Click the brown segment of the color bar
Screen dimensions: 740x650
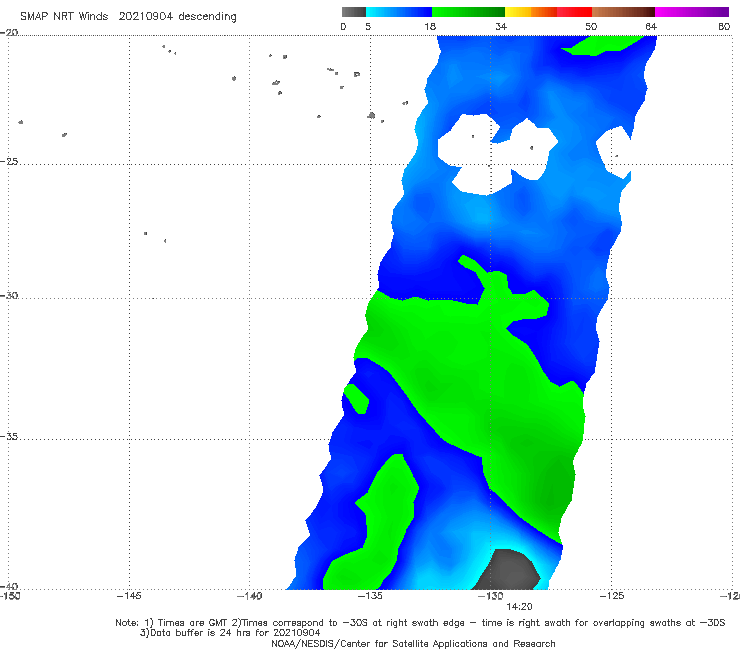[x=623, y=12]
